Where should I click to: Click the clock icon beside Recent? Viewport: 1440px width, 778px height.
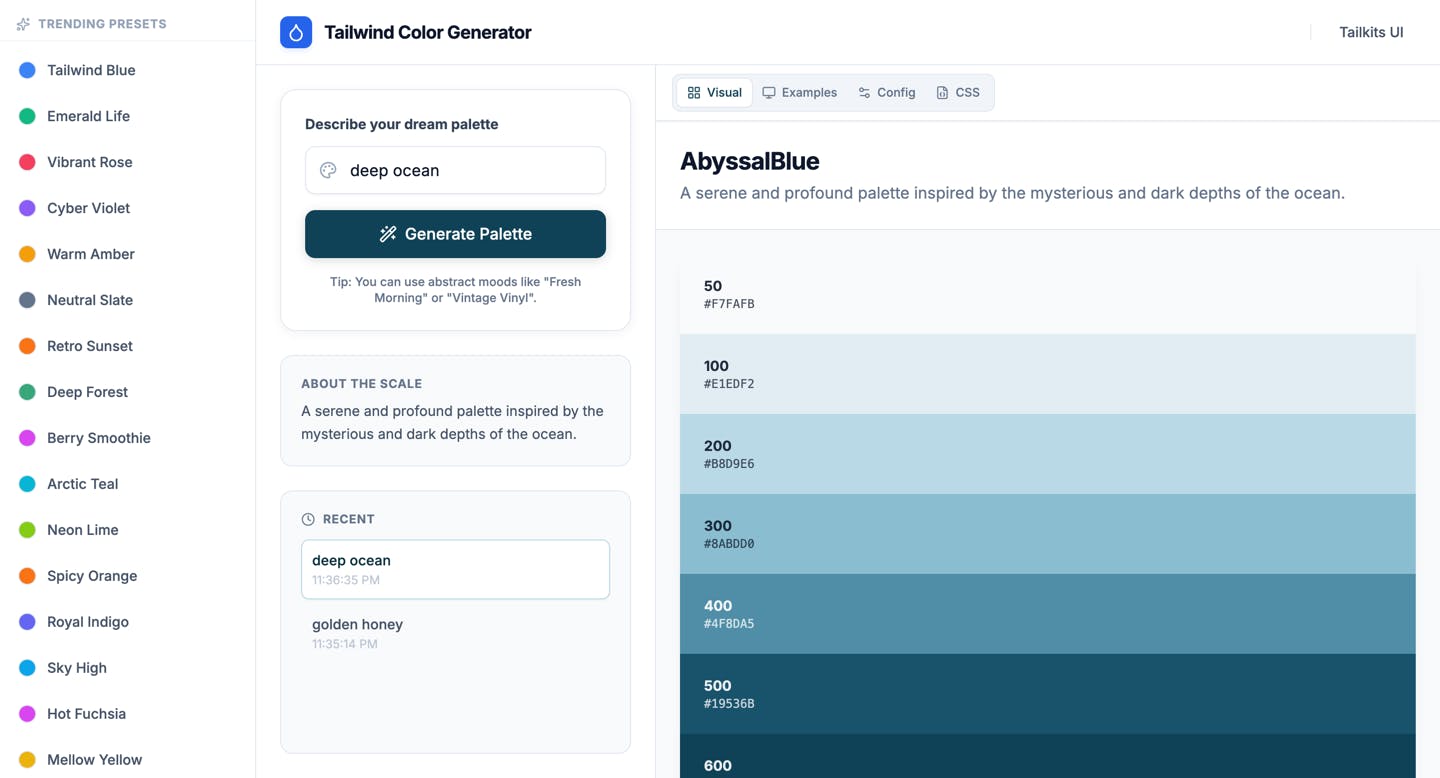pos(308,519)
